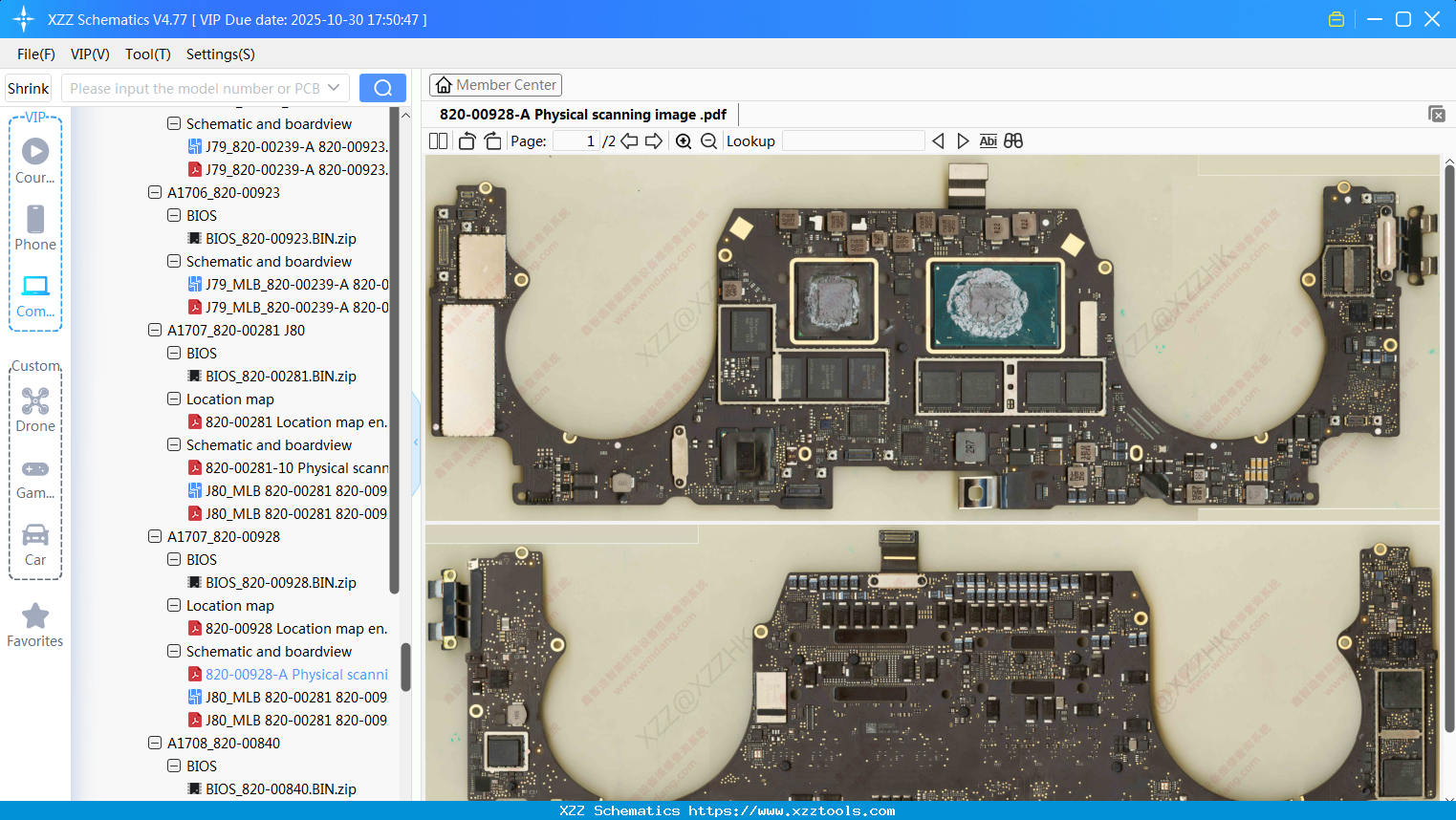This screenshot has width=1456, height=820.
Task: Zoom in on the PDF
Action: [x=684, y=141]
